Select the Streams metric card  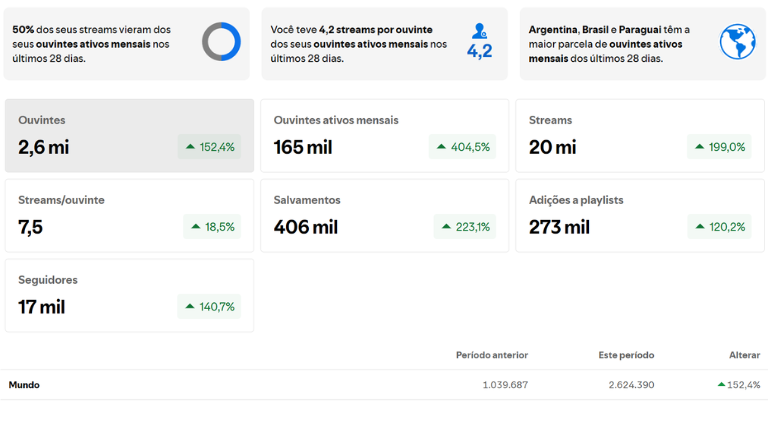pos(640,136)
